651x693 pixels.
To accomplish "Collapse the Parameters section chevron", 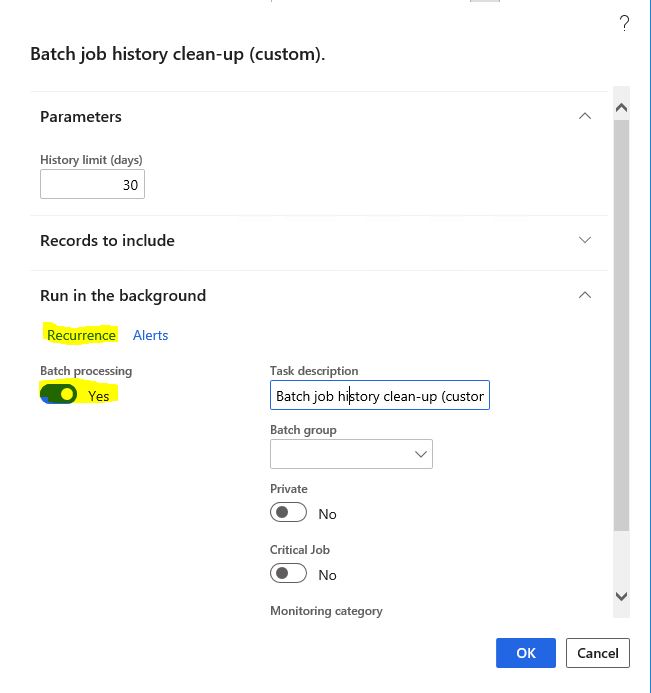I will 585,116.
